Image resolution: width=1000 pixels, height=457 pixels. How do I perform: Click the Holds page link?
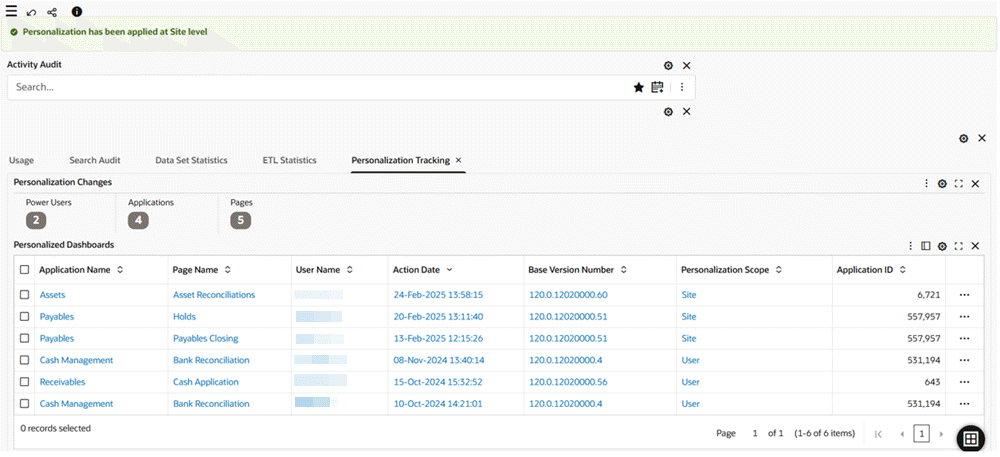tap(184, 317)
